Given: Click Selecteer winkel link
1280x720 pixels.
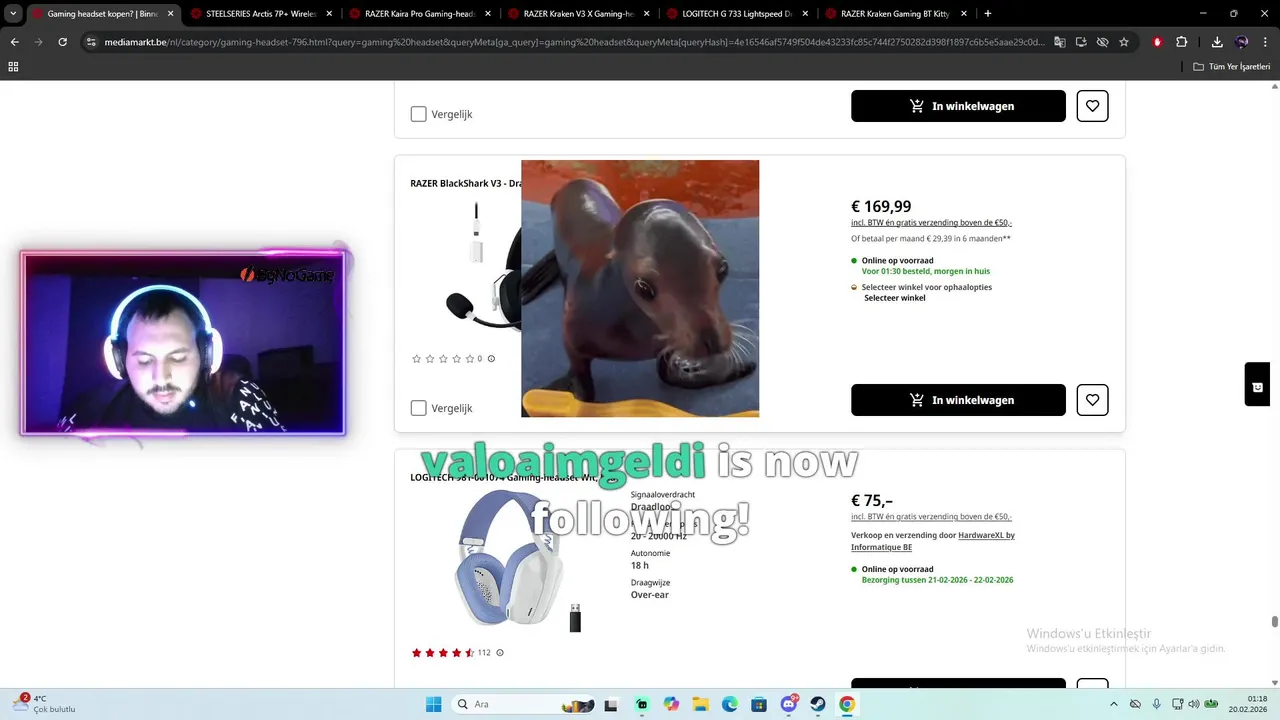Looking at the screenshot, I should pyautogui.click(x=894, y=298).
